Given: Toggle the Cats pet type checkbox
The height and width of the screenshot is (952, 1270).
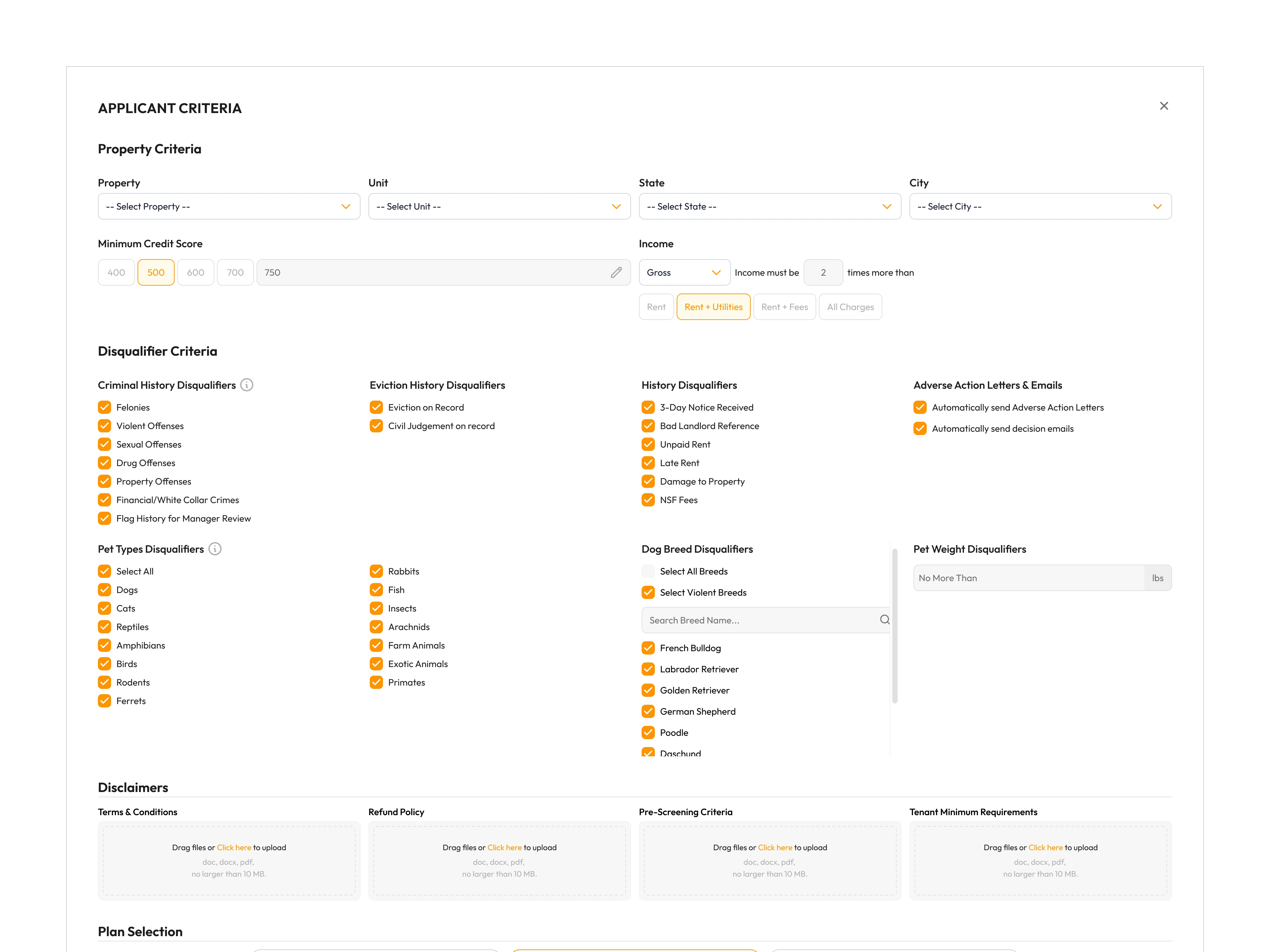Looking at the screenshot, I should click(105, 608).
